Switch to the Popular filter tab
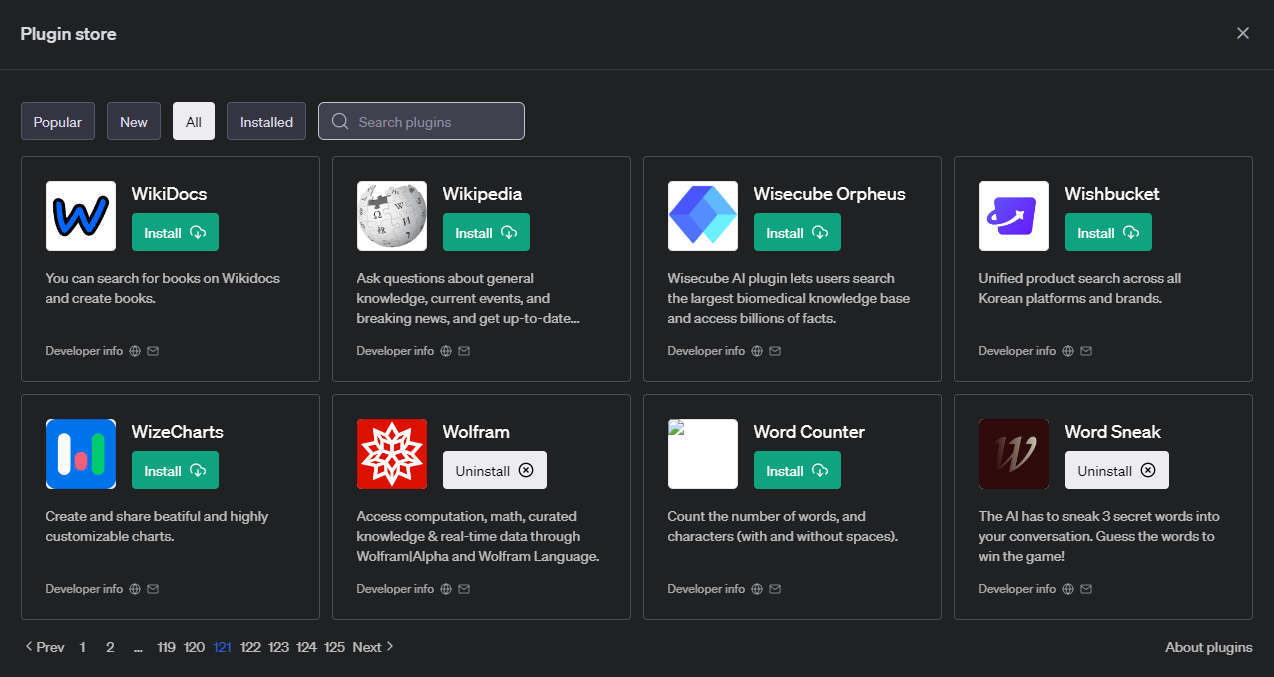1274x677 pixels. pyautogui.click(x=58, y=121)
